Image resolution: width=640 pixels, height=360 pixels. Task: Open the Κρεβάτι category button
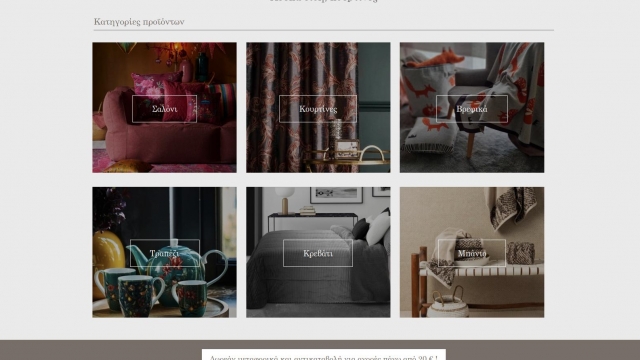pyautogui.click(x=318, y=253)
